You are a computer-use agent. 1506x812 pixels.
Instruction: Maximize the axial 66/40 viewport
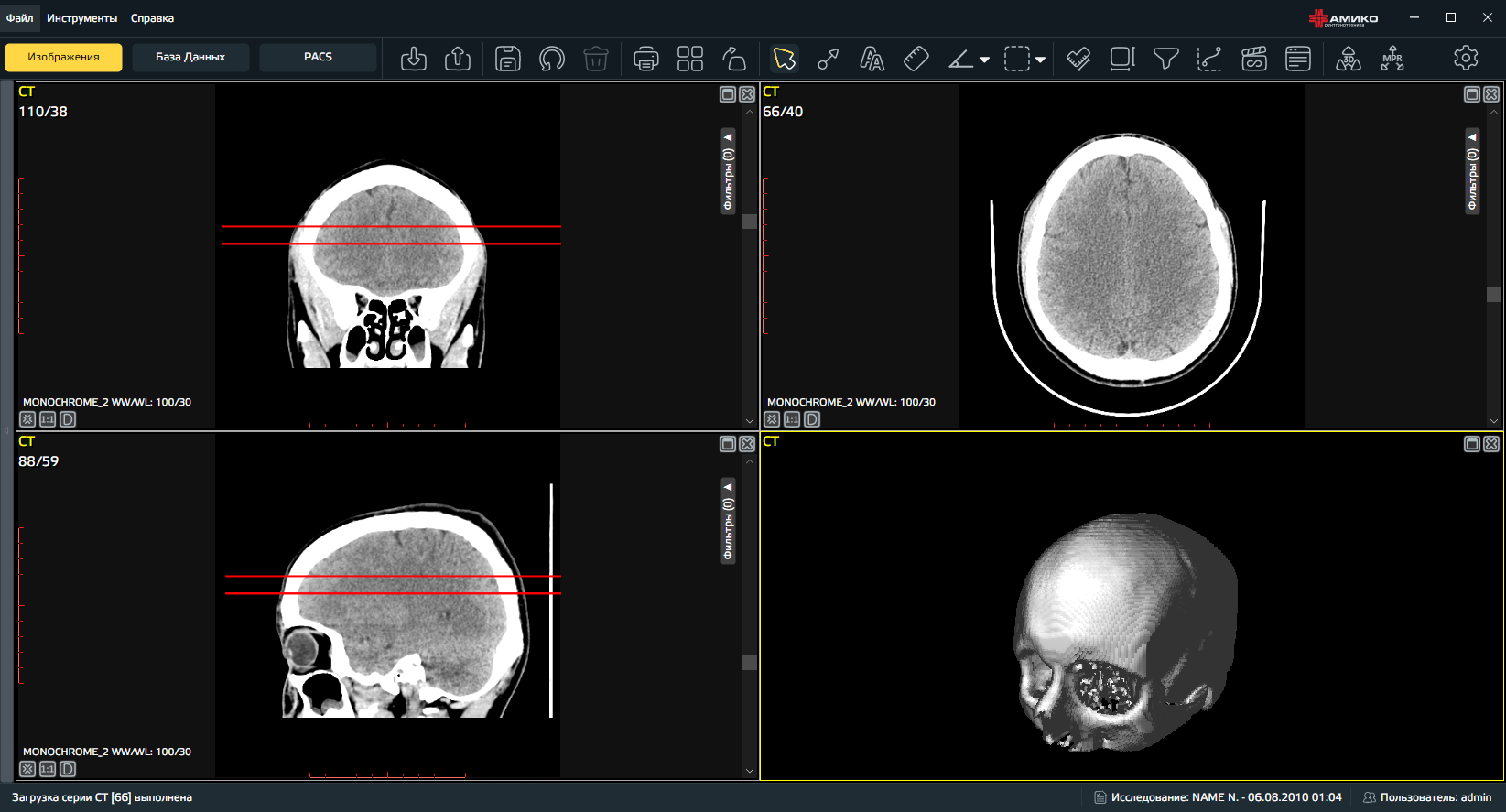click(1472, 94)
